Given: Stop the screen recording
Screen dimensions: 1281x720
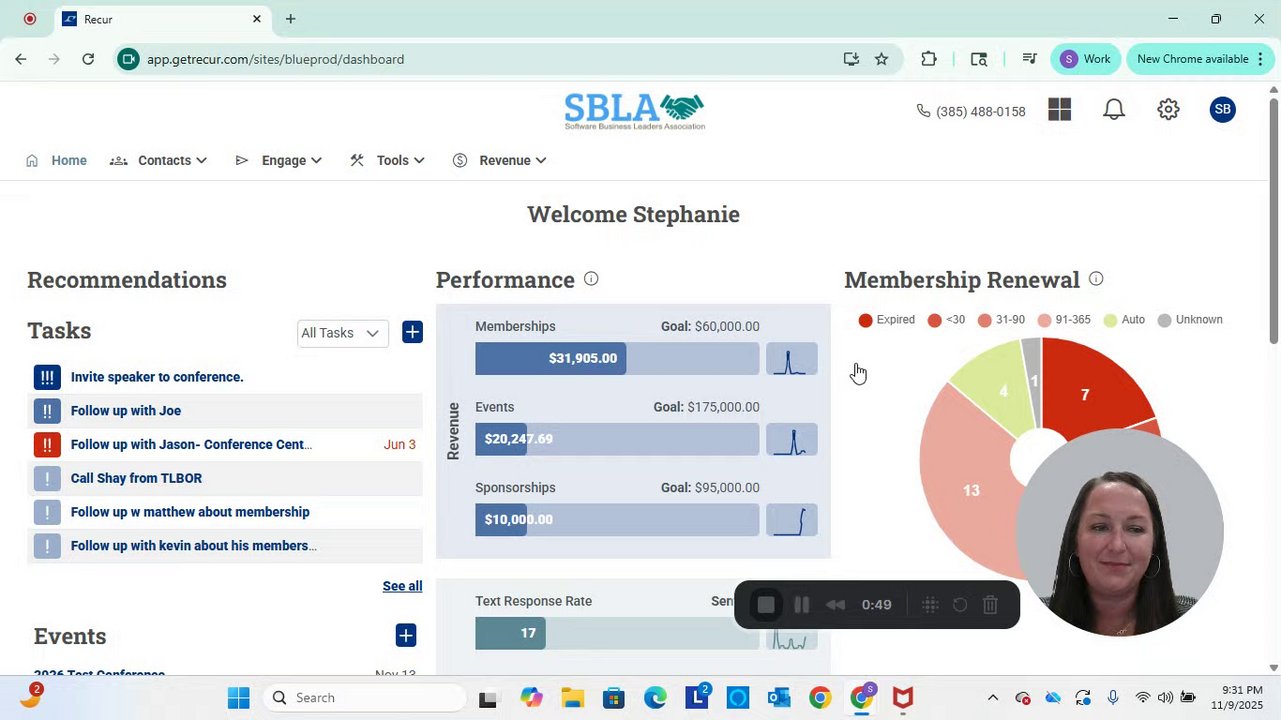Looking at the screenshot, I should [x=766, y=605].
